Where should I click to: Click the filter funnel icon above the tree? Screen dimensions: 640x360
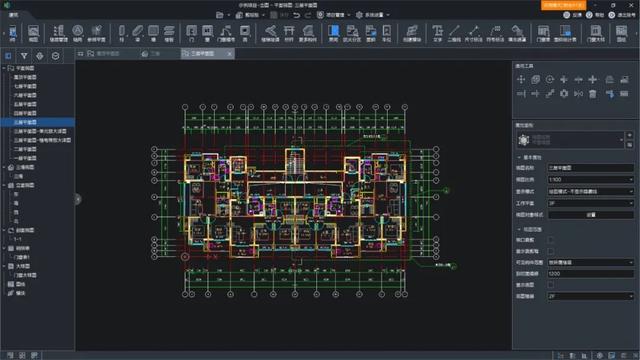coord(24,56)
